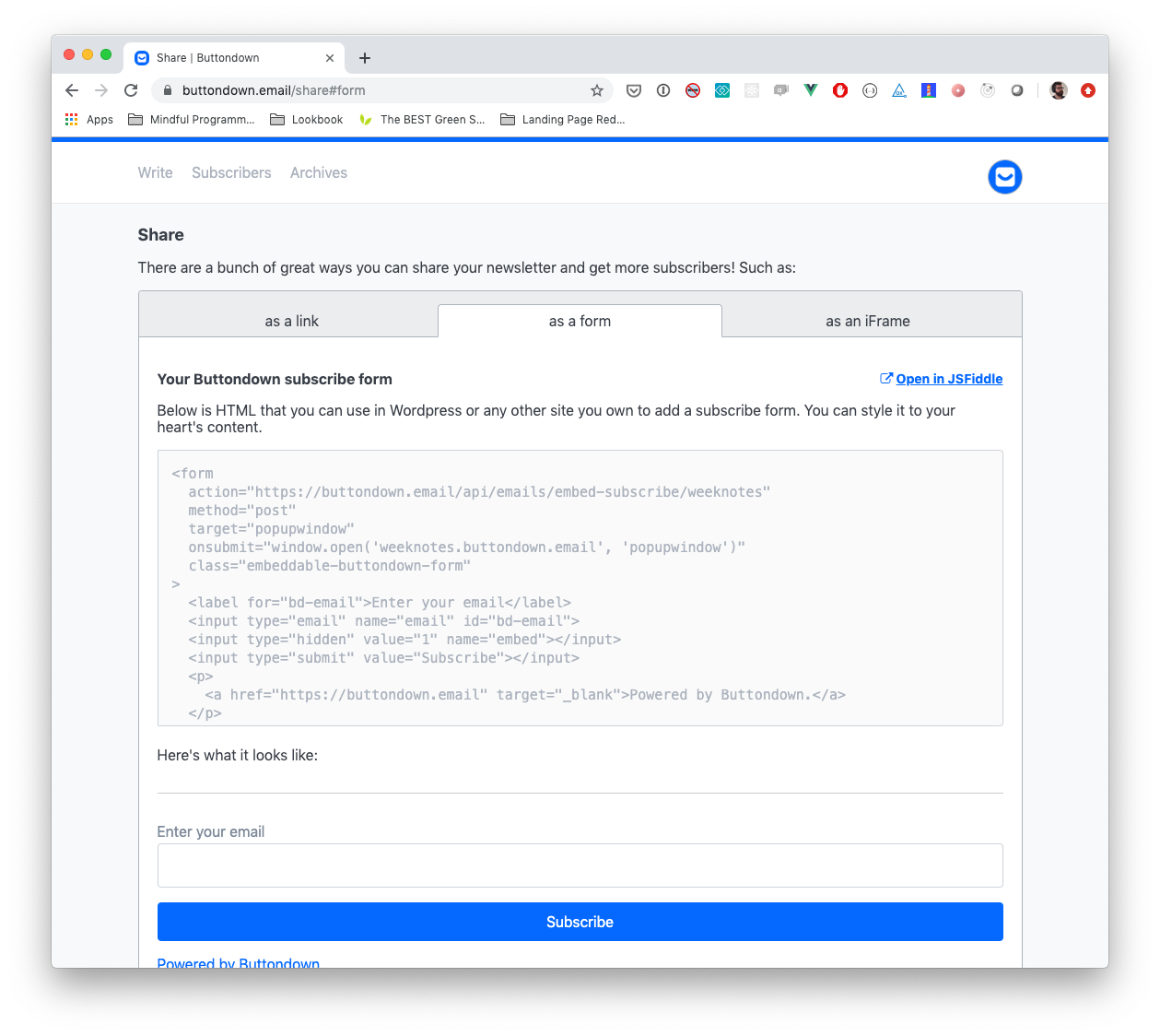
Task: Open the Apps shortcut in bookmarks bar
Action: [89, 120]
